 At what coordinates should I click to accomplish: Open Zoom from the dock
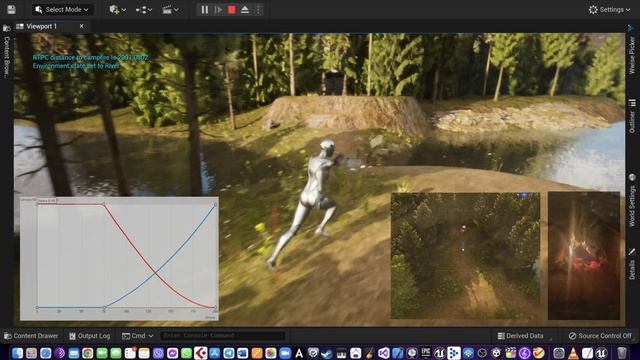(x=285, y=353)
